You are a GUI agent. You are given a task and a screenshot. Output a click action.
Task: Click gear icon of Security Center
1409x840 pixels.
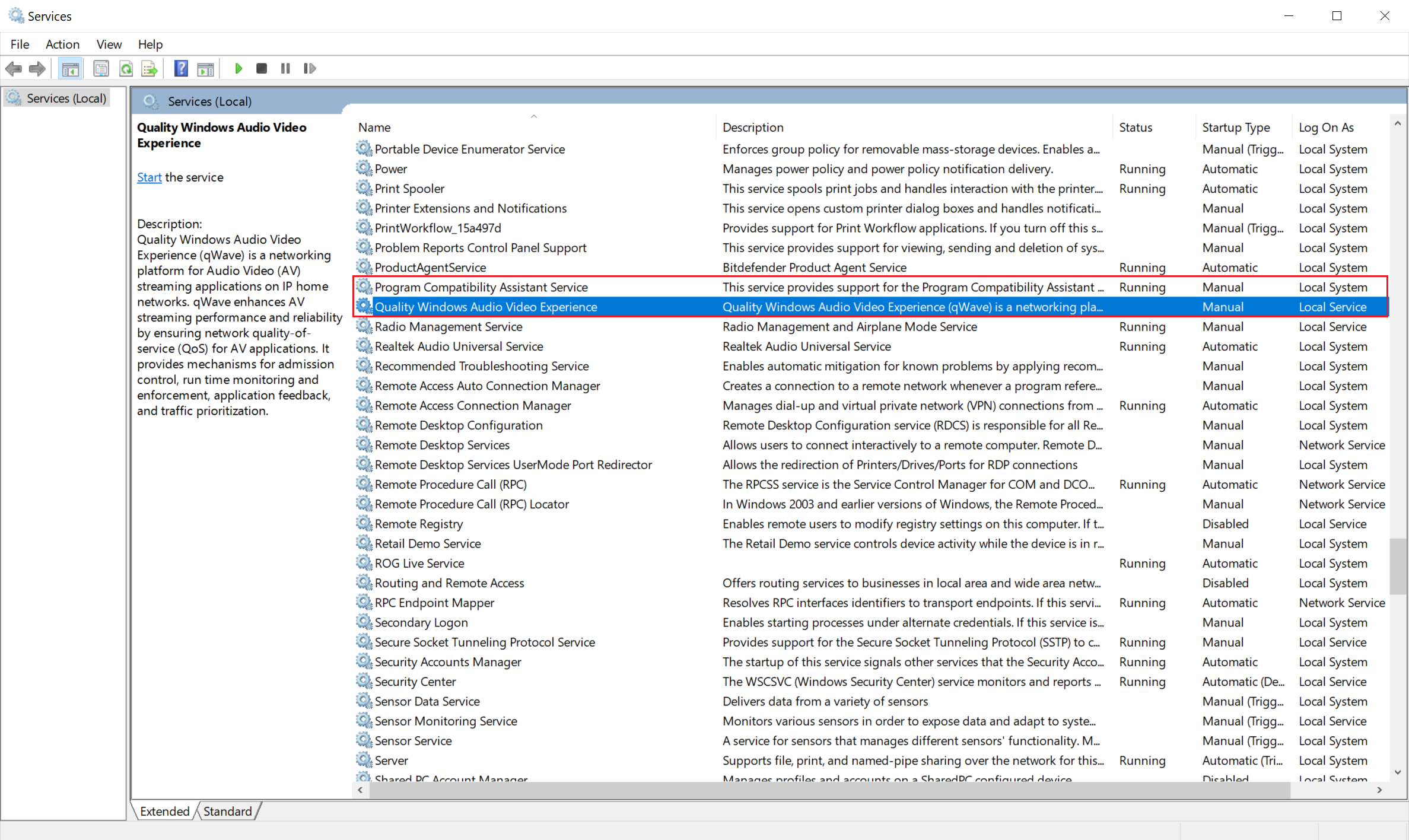[364, 682]
